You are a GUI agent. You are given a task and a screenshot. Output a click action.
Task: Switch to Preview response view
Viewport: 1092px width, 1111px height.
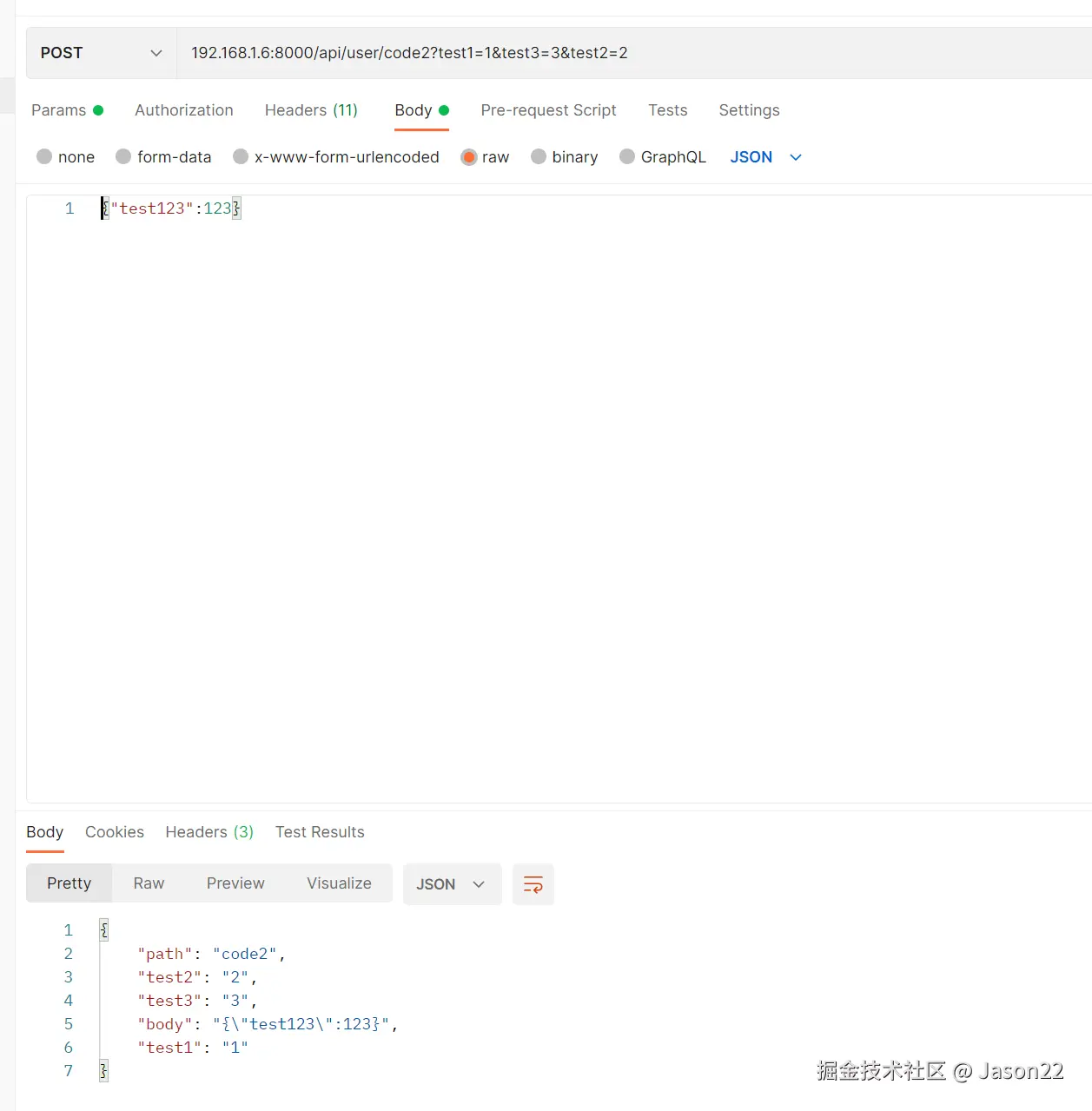coord(235,883)
